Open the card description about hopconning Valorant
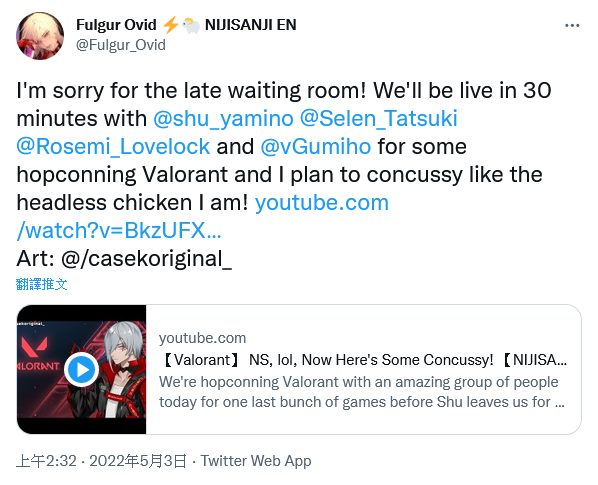 click(x=362, y=392)
